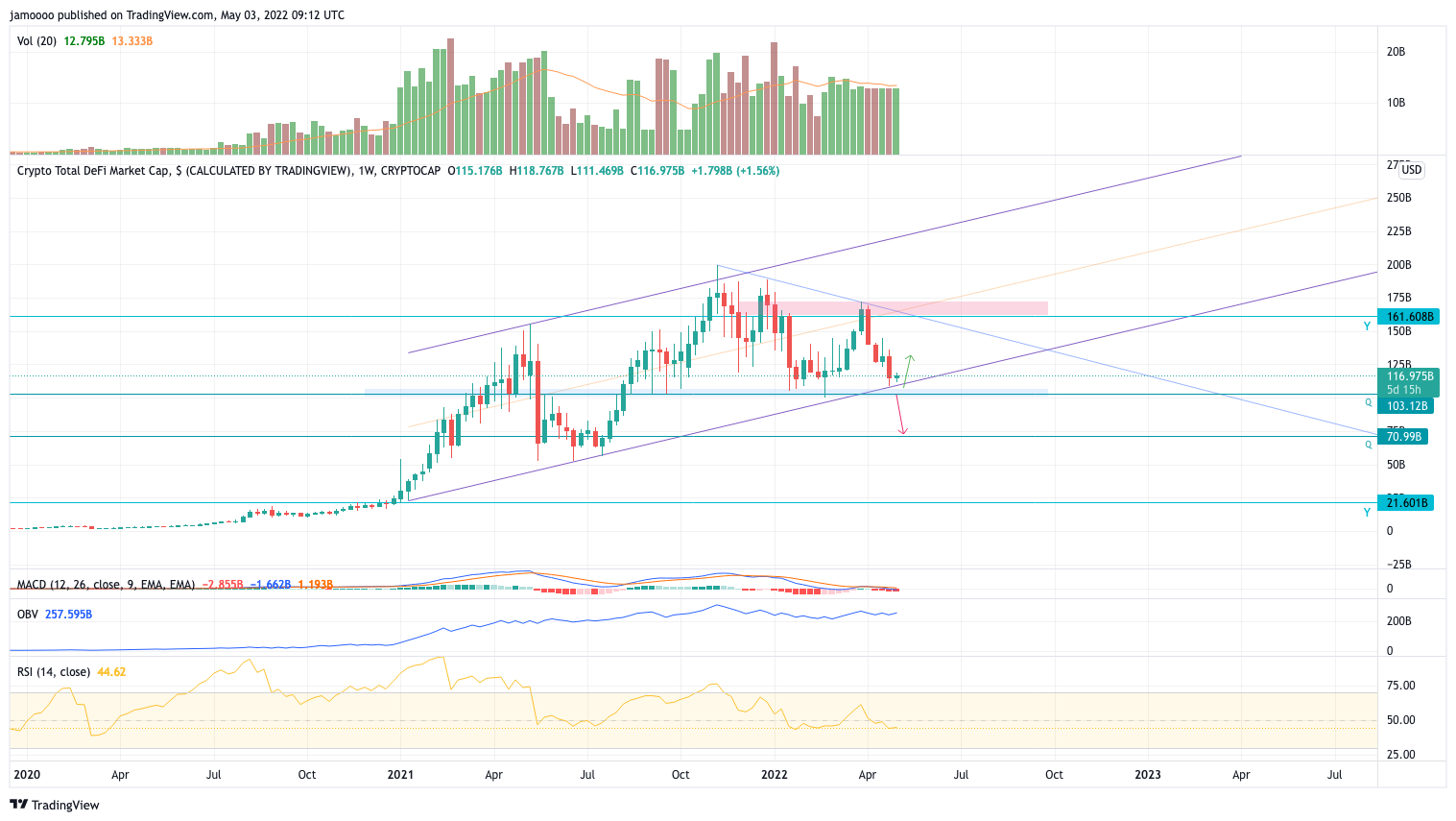Click the 2022 label on the time axis

pos(774,775)
